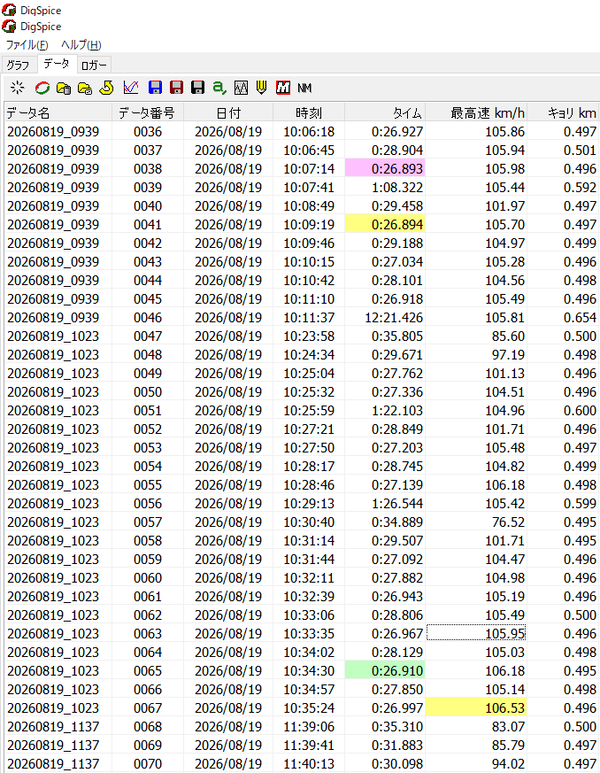Image resolution: width=600 pixels, height=773 pixels.
Task: Click the distance value 0.600
Action: (563, 410)
